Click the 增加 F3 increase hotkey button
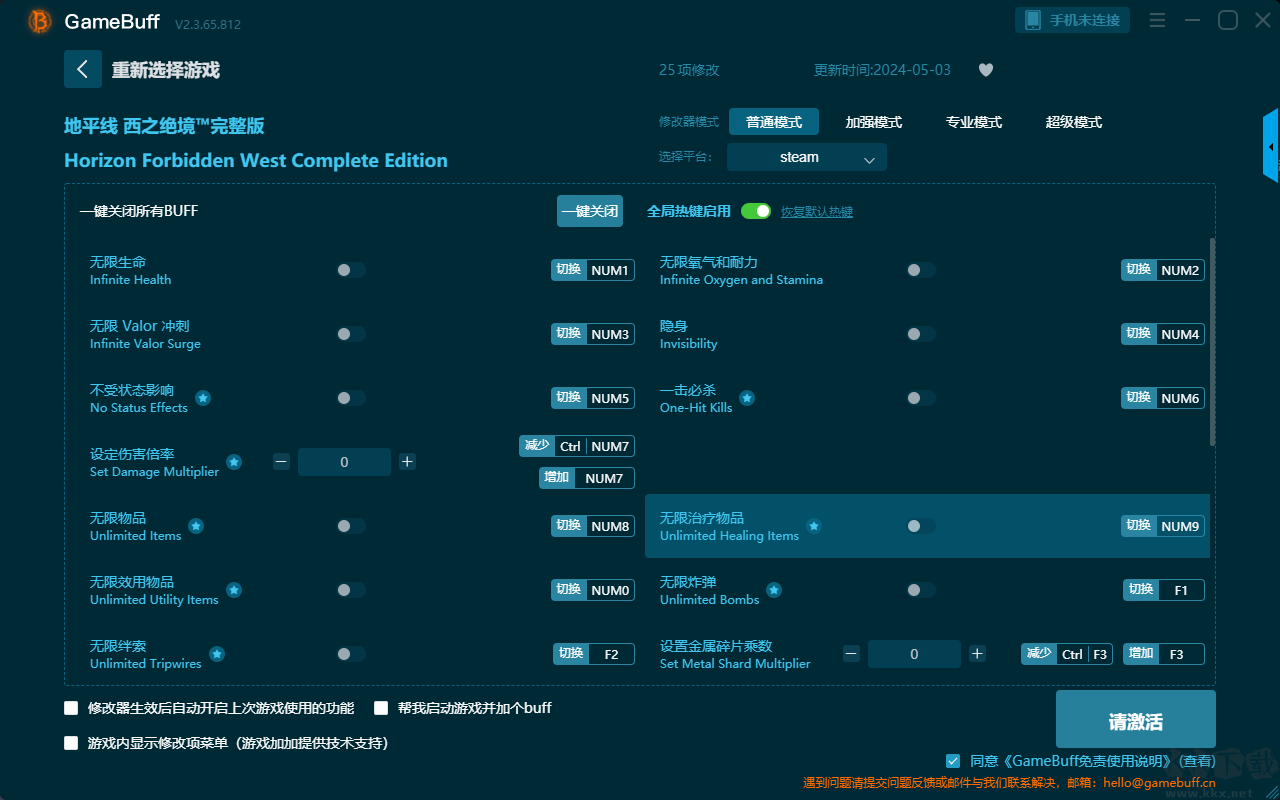The width and height of the screenshot is (1280, 800). tap(1164, 654)
